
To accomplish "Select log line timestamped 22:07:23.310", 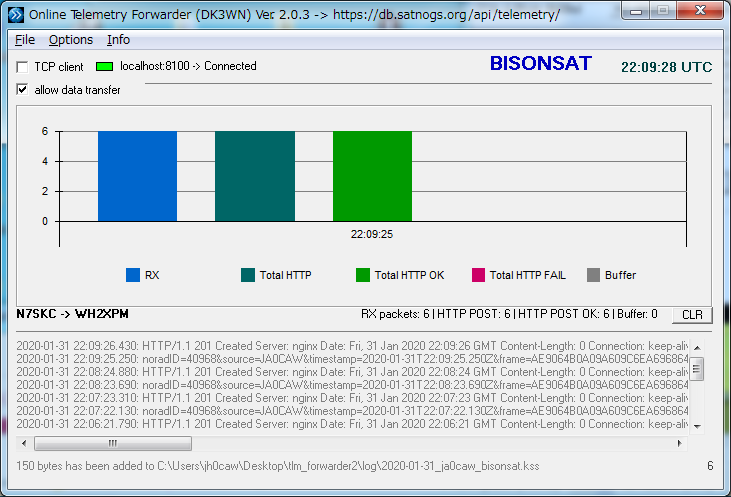I will tap(352, 398).
